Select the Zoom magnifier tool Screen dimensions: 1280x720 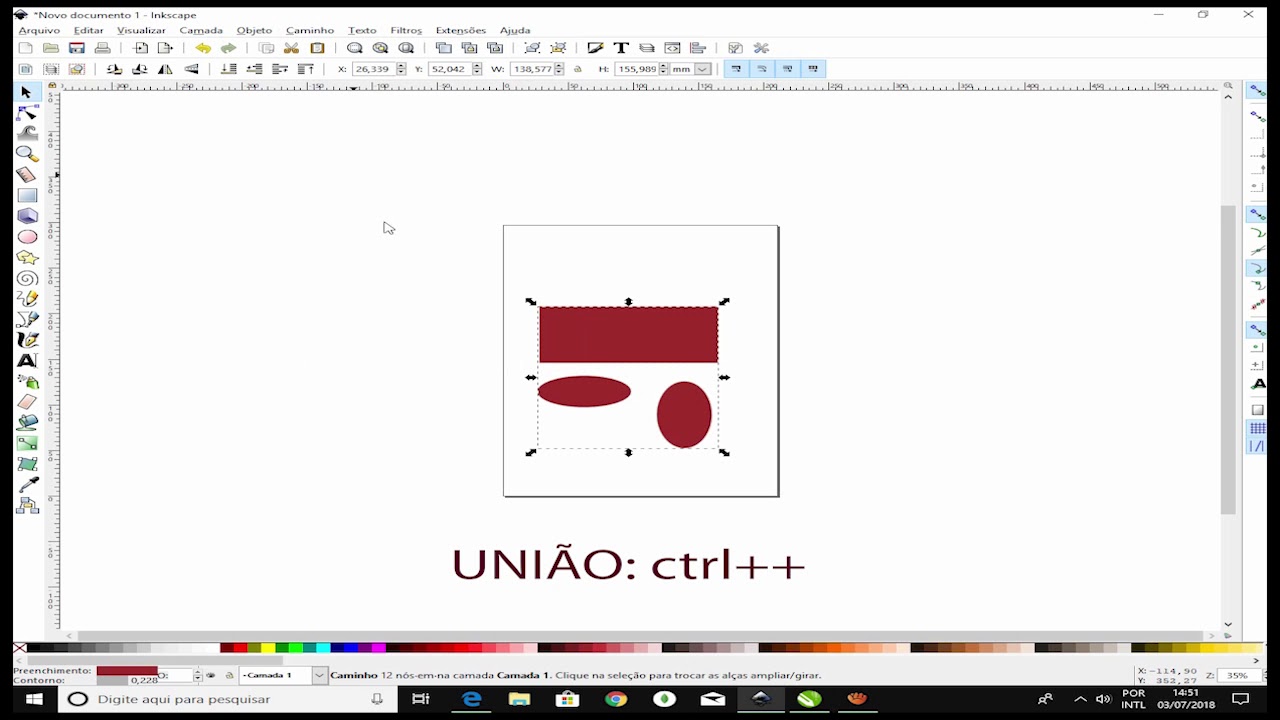coord(27,154)
